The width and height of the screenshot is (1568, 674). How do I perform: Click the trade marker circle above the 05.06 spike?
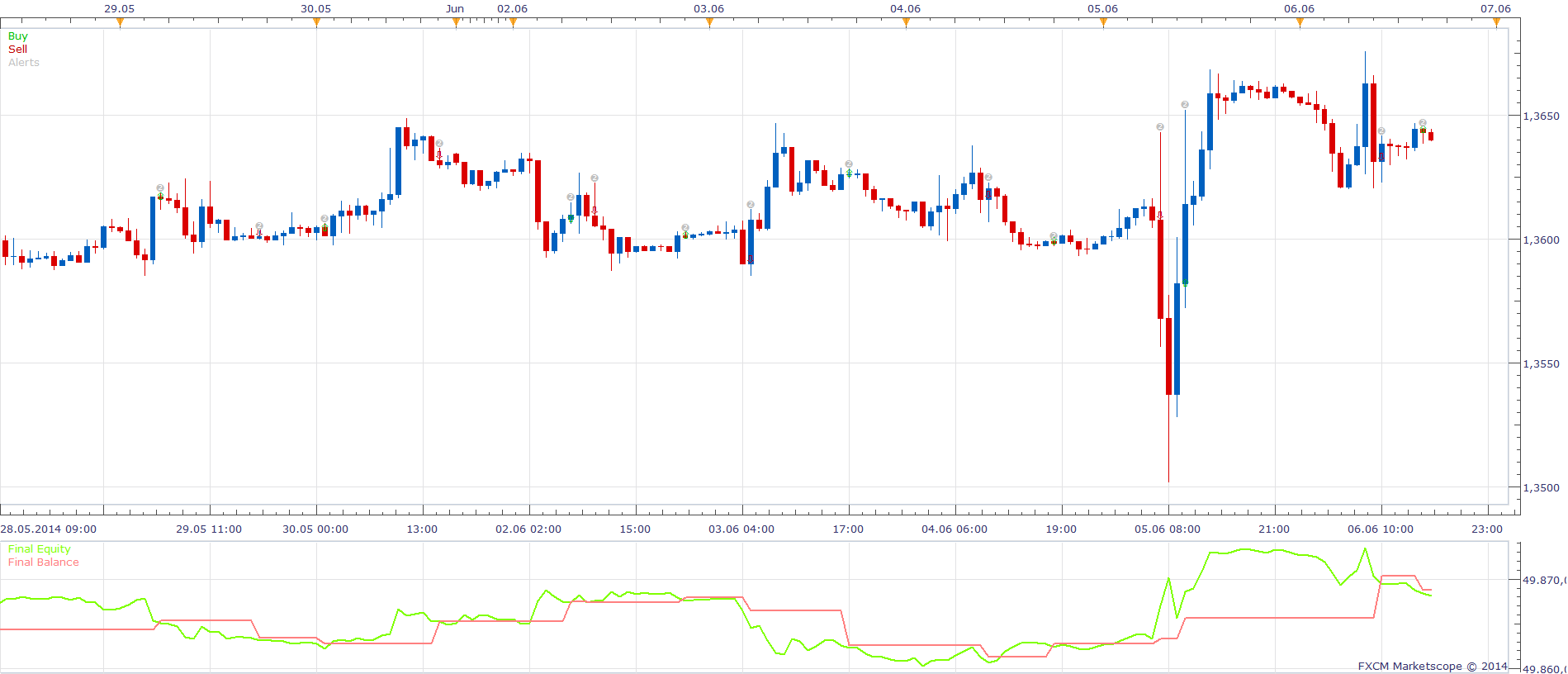click(1159, 126)
